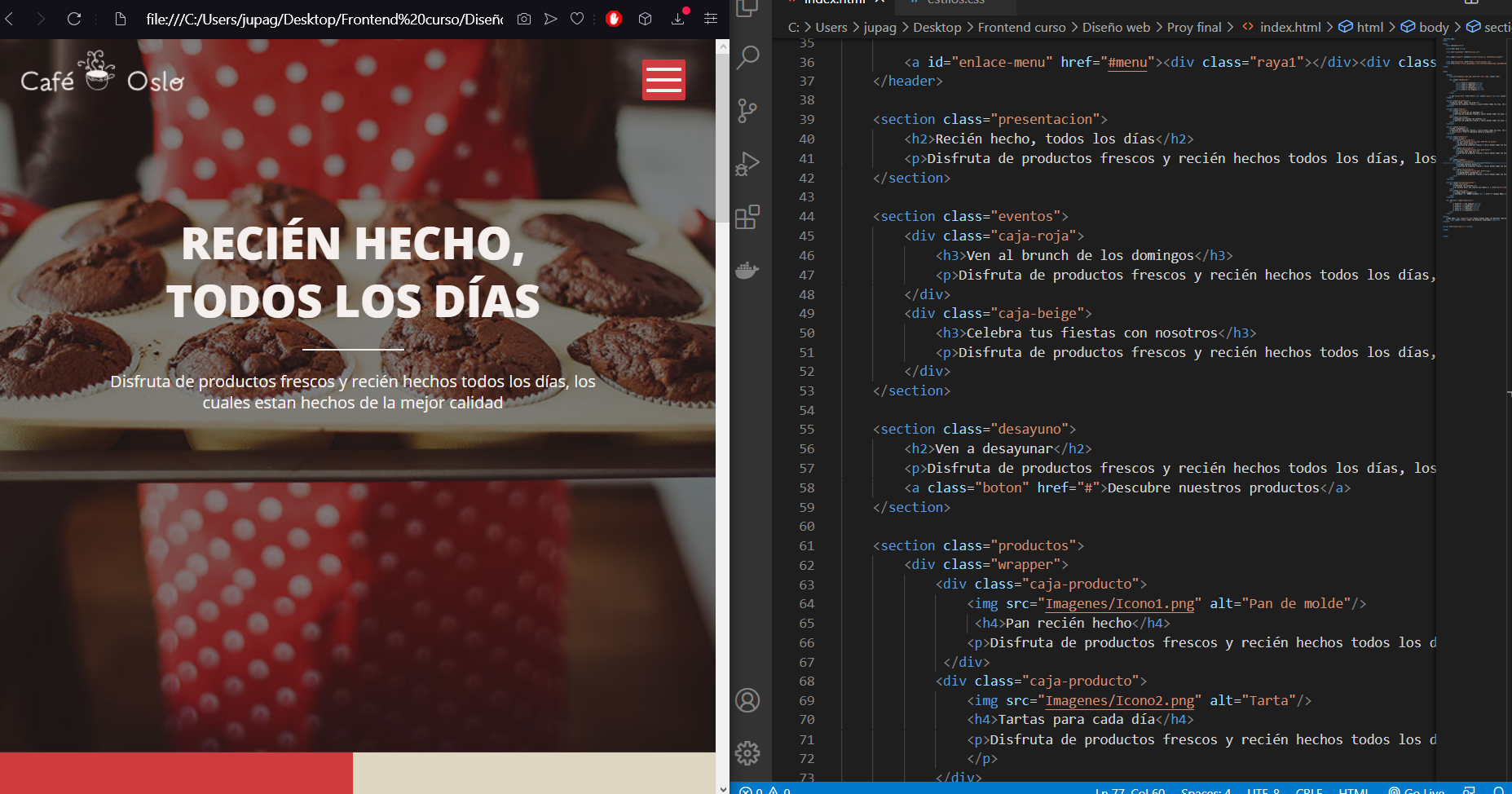Click 'presentacion' class value on line 39
The height and width of the screenshot is (794, 1512).
click(1045, 119)
